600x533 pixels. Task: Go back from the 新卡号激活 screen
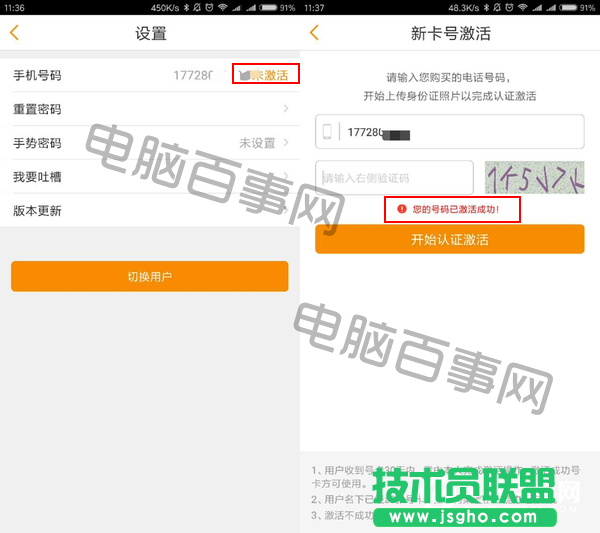(x=314, y=33)
